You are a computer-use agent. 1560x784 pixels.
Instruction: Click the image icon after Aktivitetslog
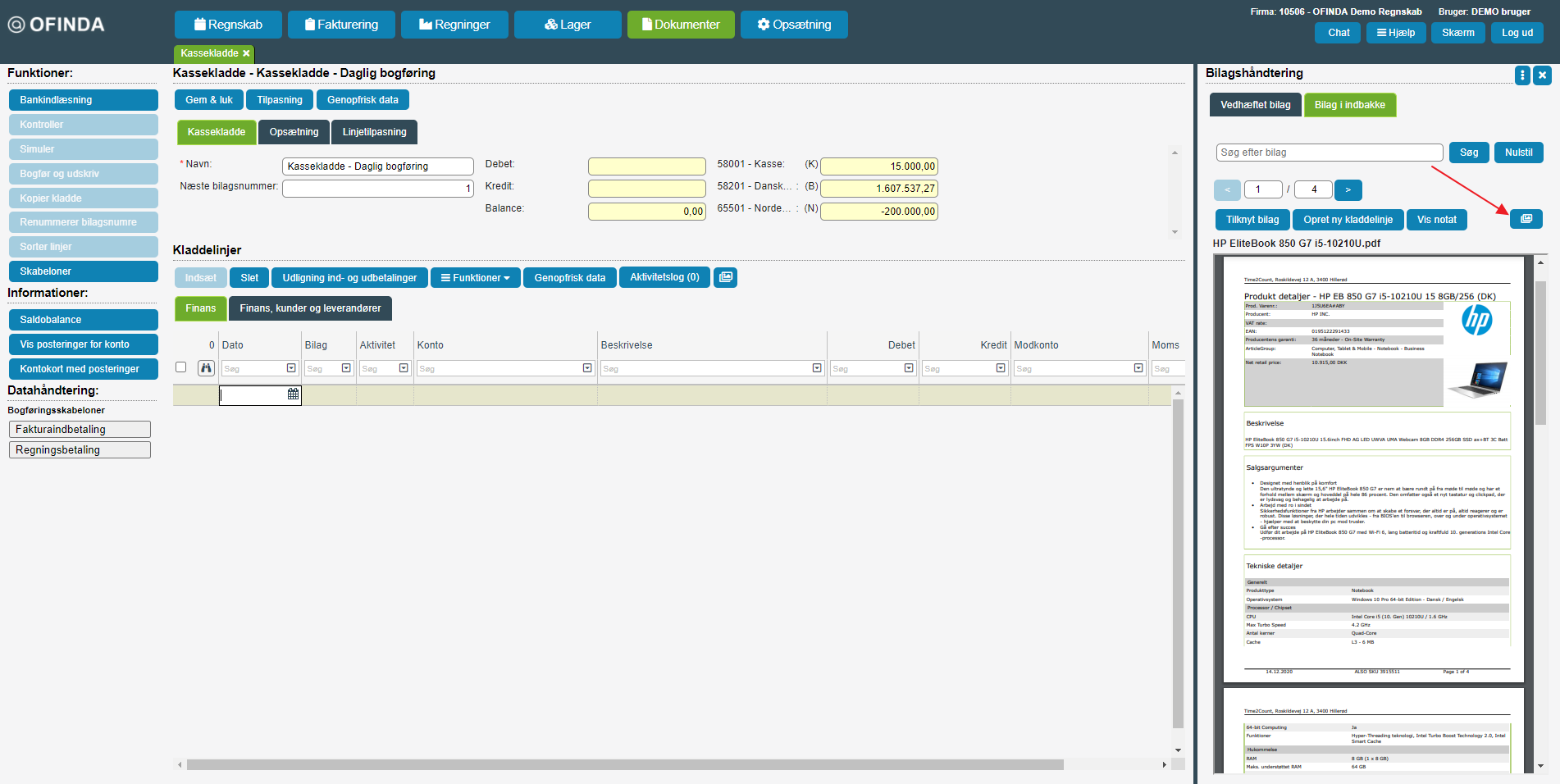726,277
